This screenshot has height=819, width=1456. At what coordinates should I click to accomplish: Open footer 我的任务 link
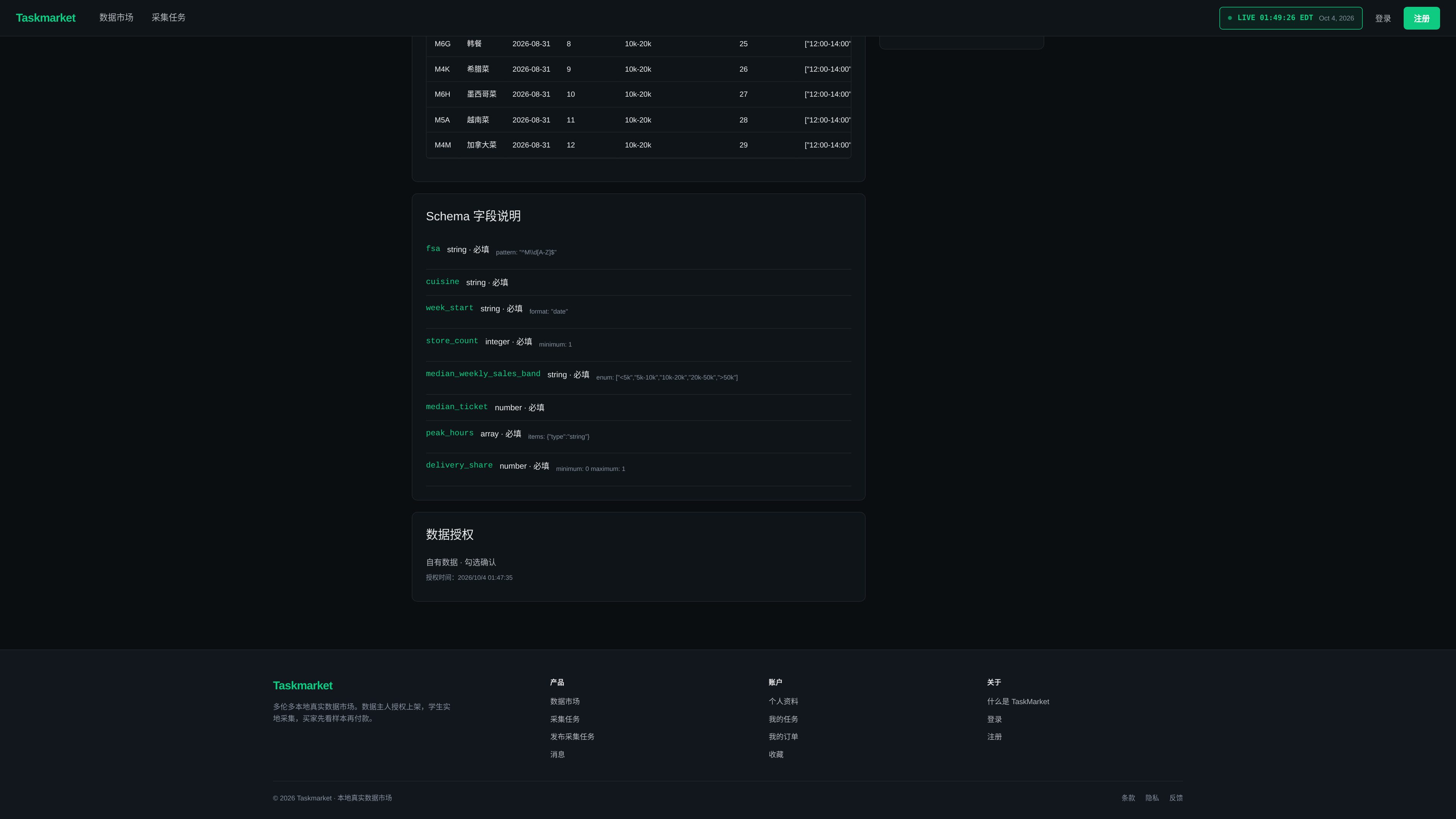pos(783,719)
